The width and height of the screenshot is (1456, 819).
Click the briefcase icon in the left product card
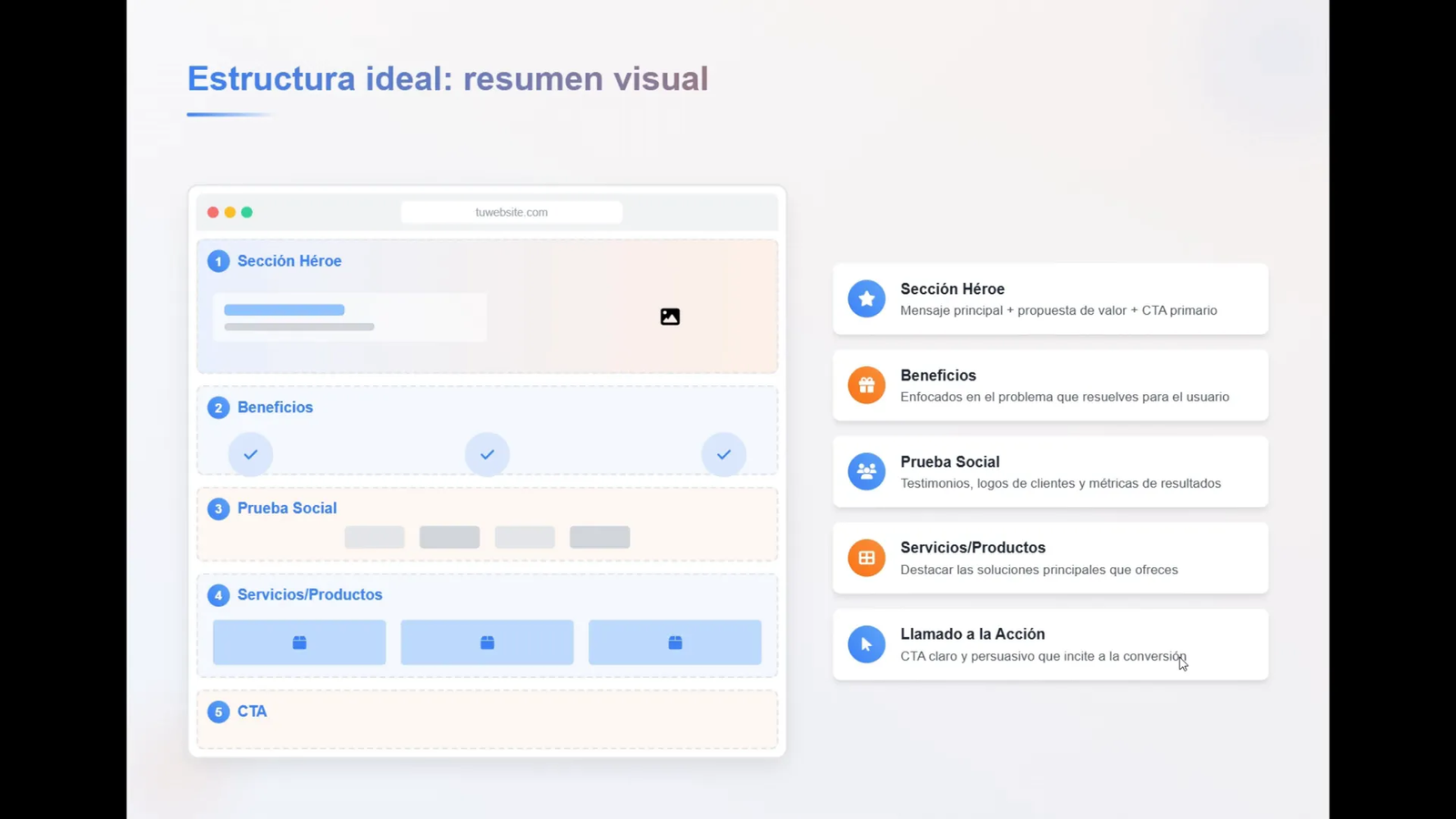click(x=299, y=642)
